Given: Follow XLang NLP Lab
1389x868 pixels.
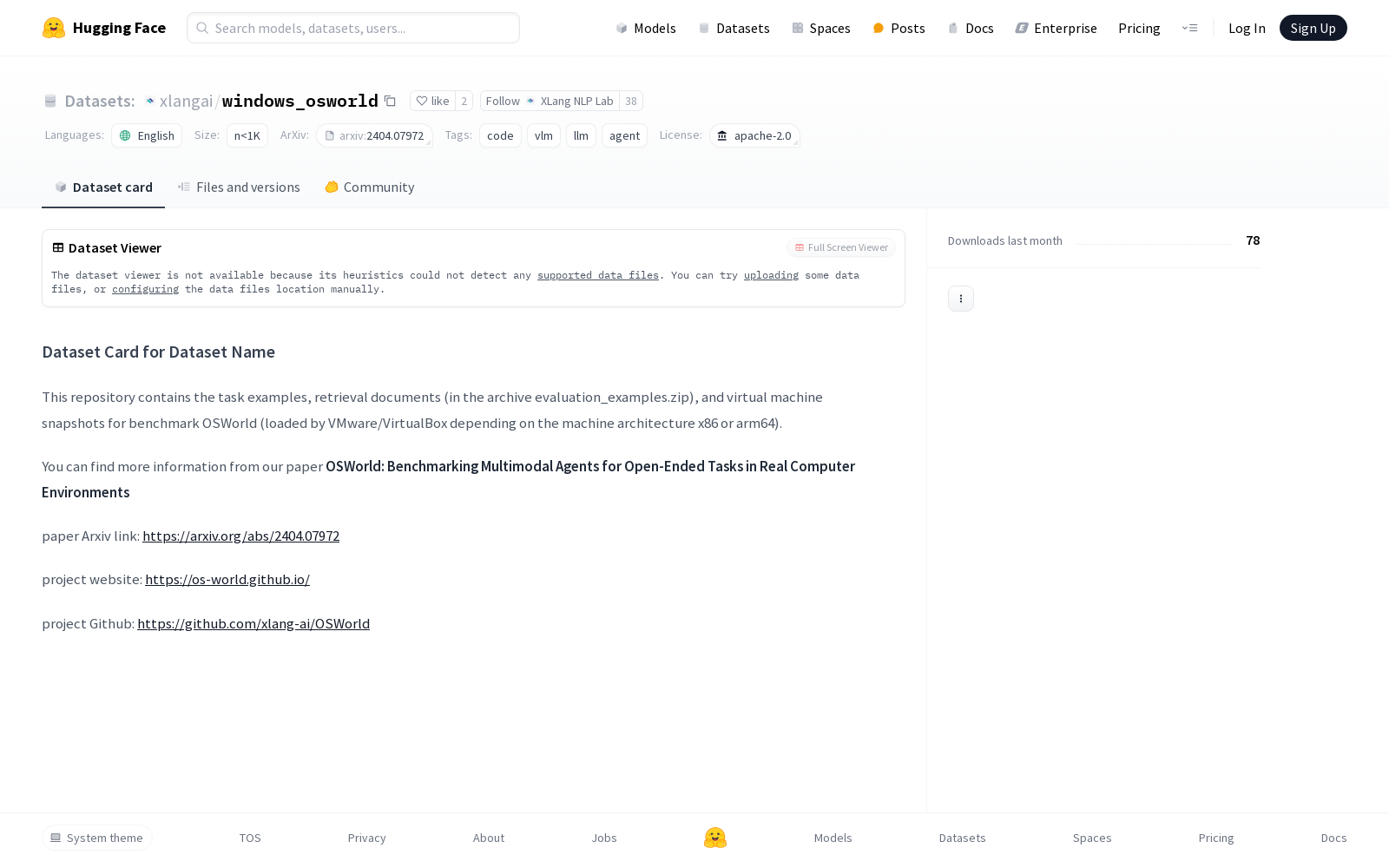Looking at the screenshot, I should pyautogui.click(x=550, y=101).
